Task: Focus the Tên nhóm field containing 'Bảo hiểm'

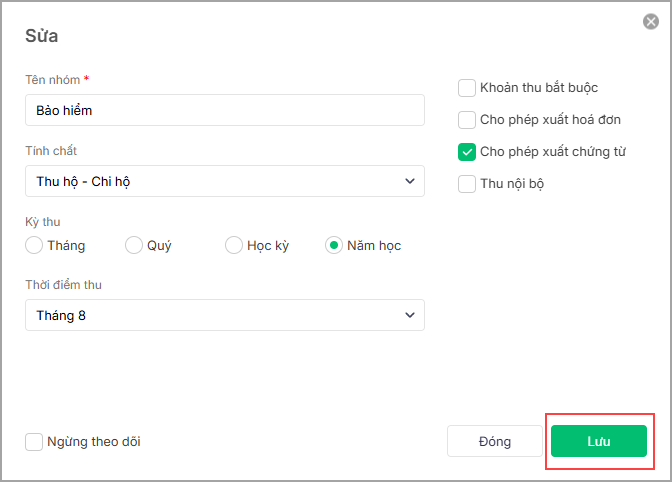Action: click(x=224, y=110)
